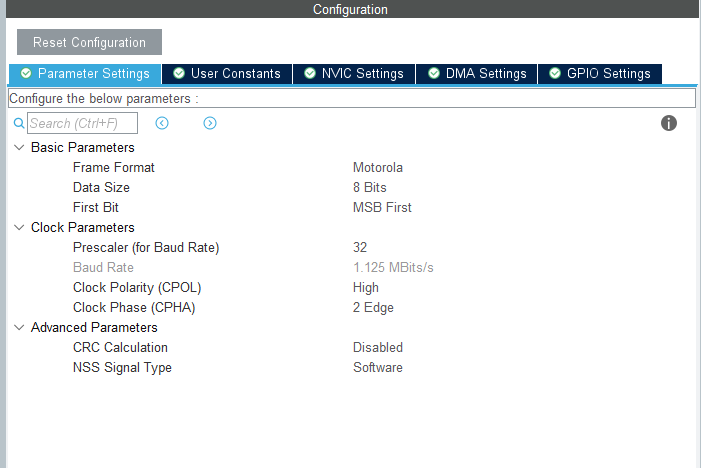
Task: Select the greyed Baud Rate label
Action: [x=103, y=267]
